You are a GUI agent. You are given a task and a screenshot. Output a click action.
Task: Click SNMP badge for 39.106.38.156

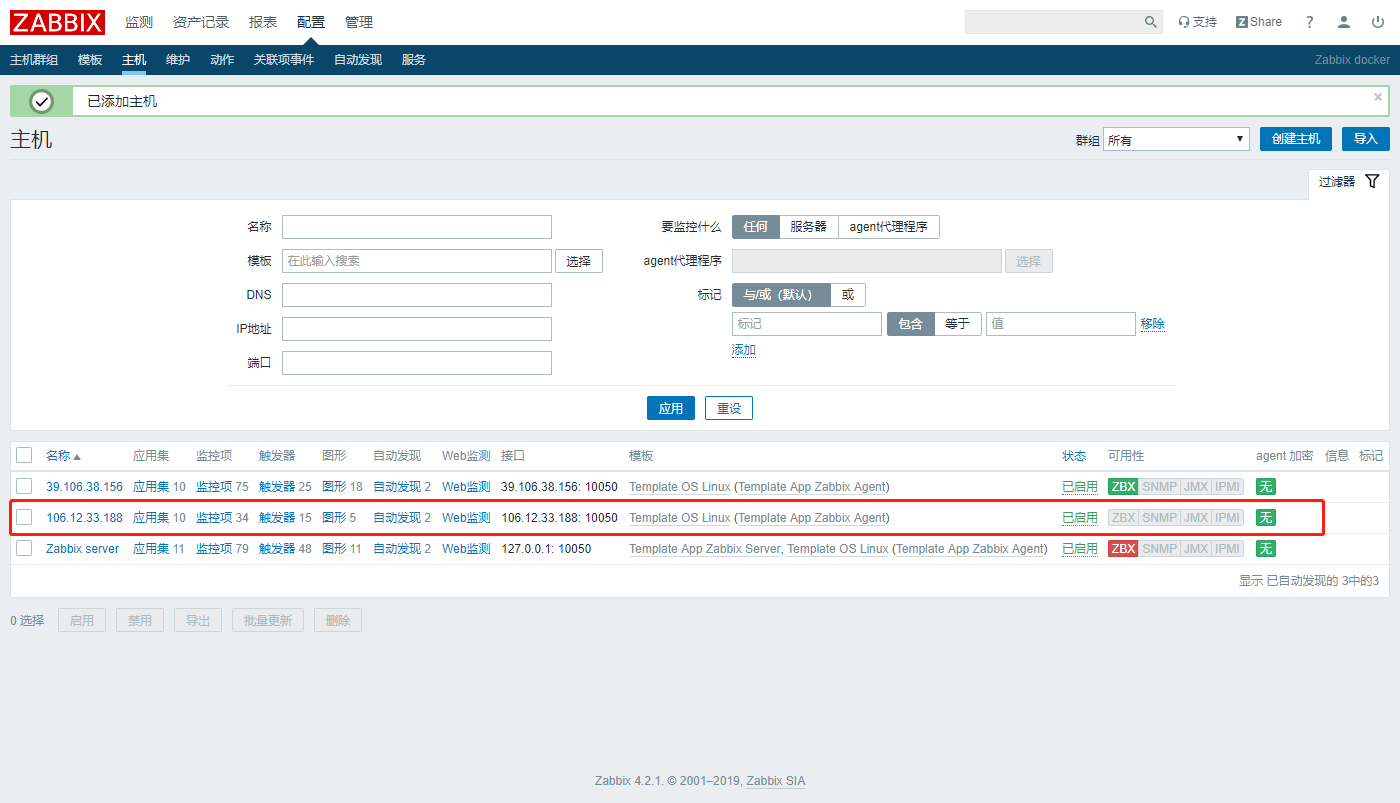click(1159, 487)
